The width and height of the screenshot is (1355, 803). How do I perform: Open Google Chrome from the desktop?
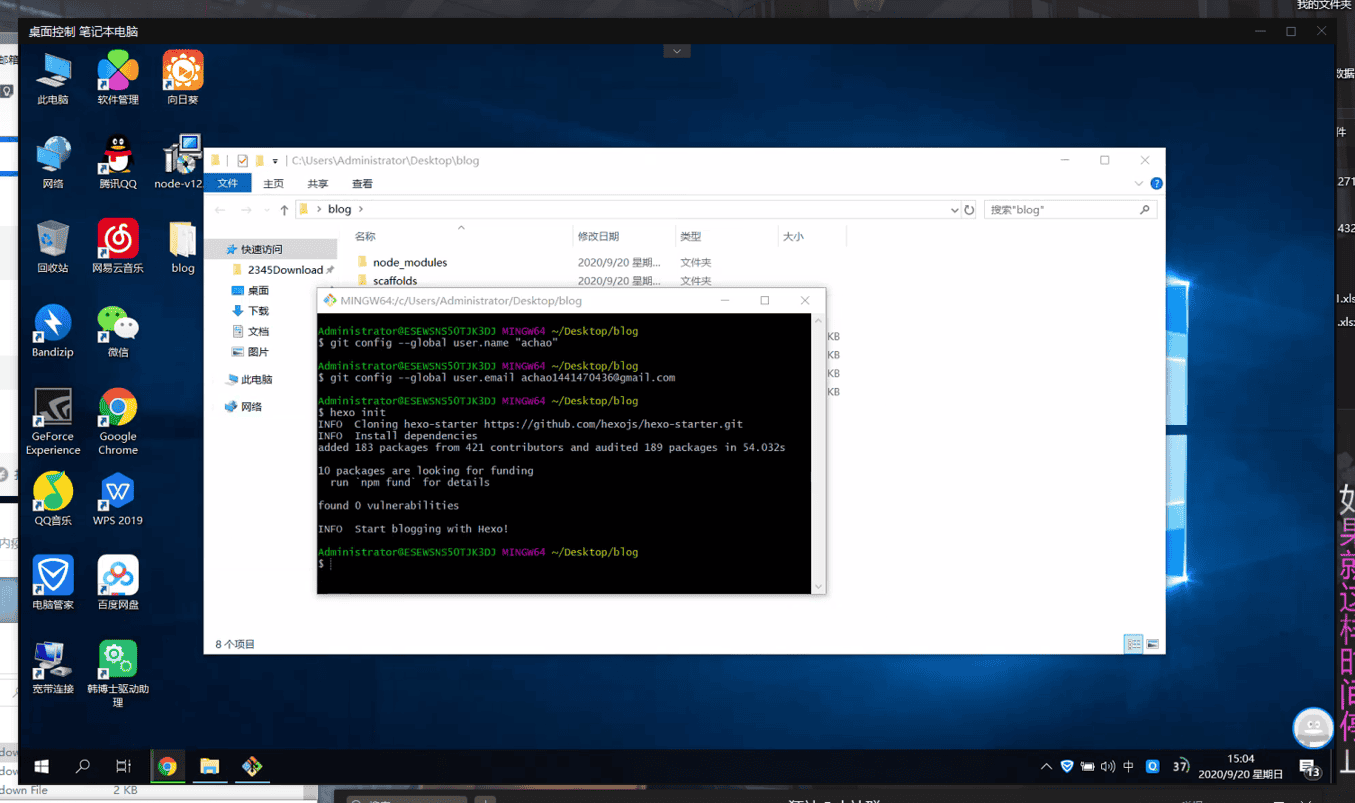(x=117, y=410)
